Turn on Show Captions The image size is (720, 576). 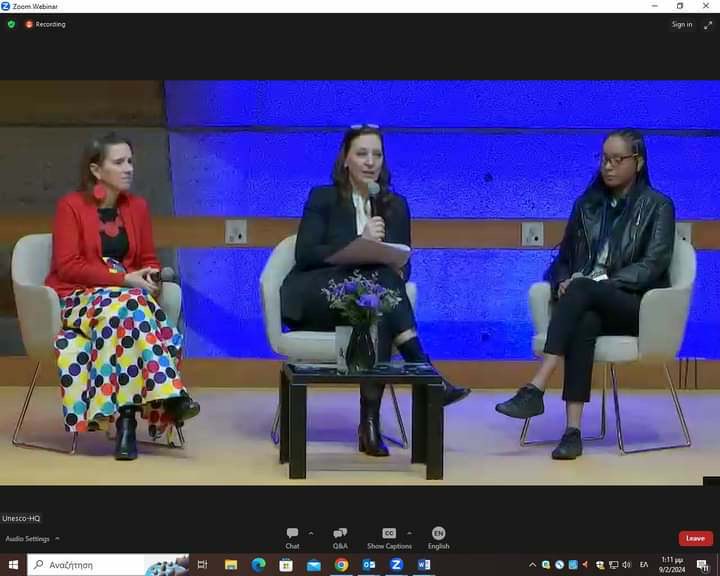389,538
